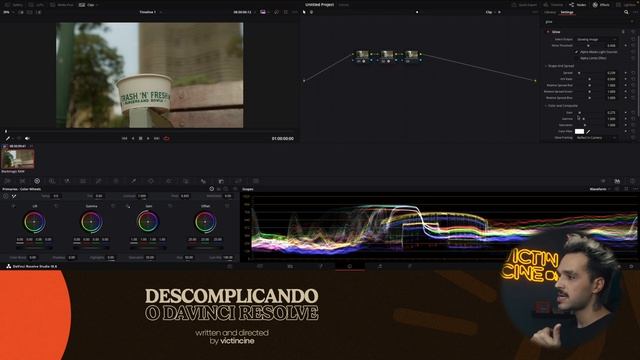Open the viewer zoom percentage dropdown
640x360 pixels.
[x=8, y=12]
